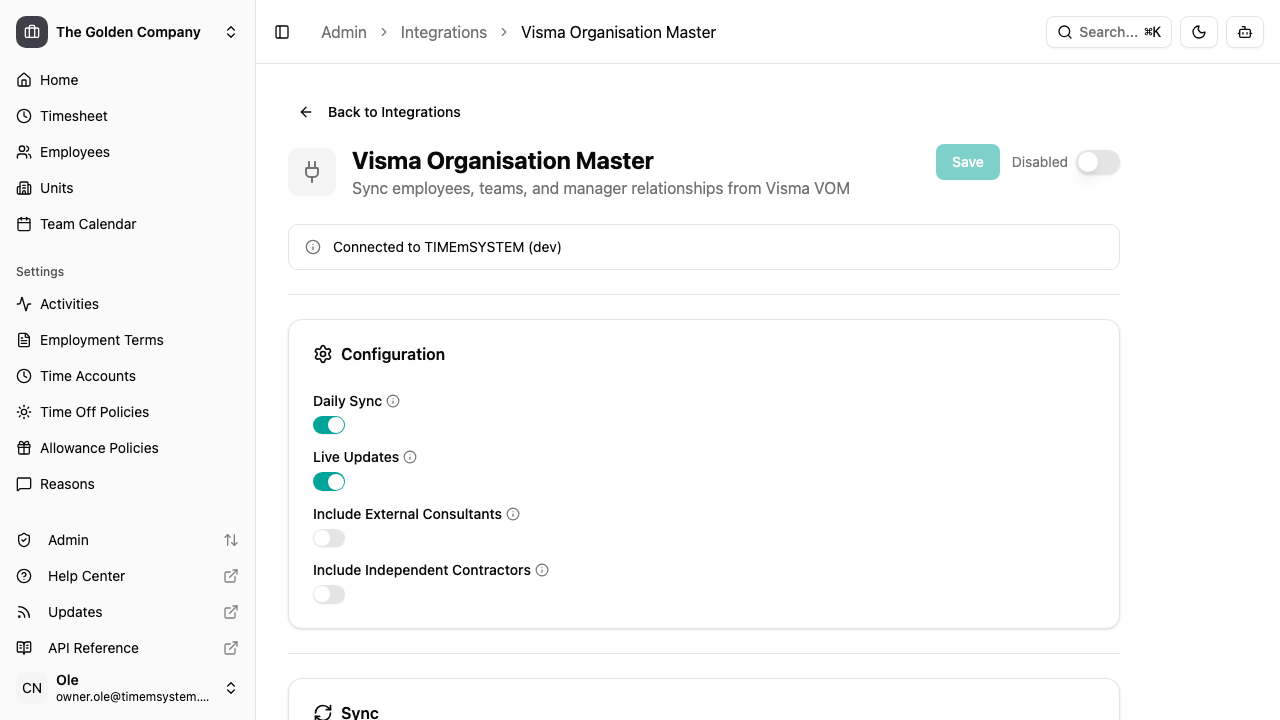Click the Configuration gear icon
Screen dimensions: 1280x720
click(x=322, y=354)
